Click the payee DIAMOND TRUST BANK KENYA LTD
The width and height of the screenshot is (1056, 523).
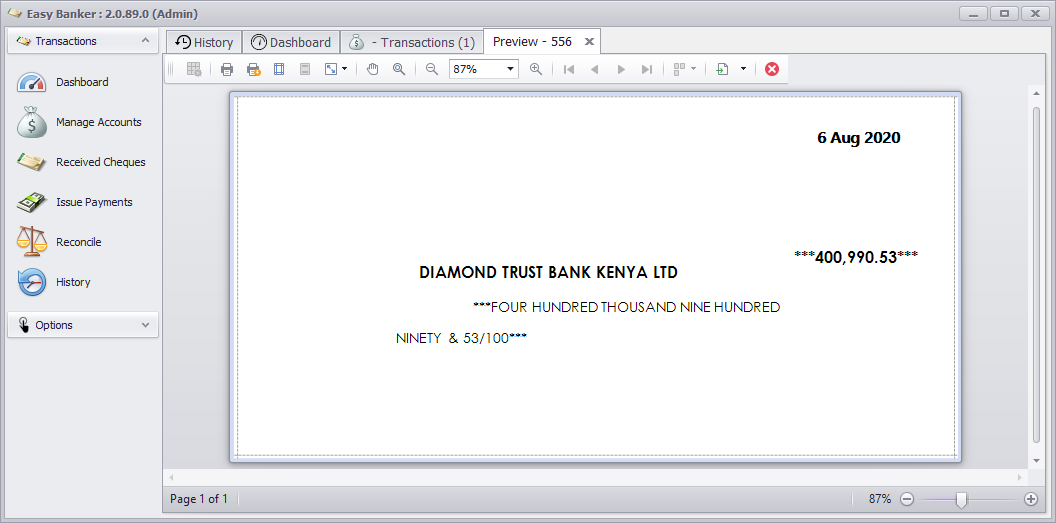click(x=548, y=273)
